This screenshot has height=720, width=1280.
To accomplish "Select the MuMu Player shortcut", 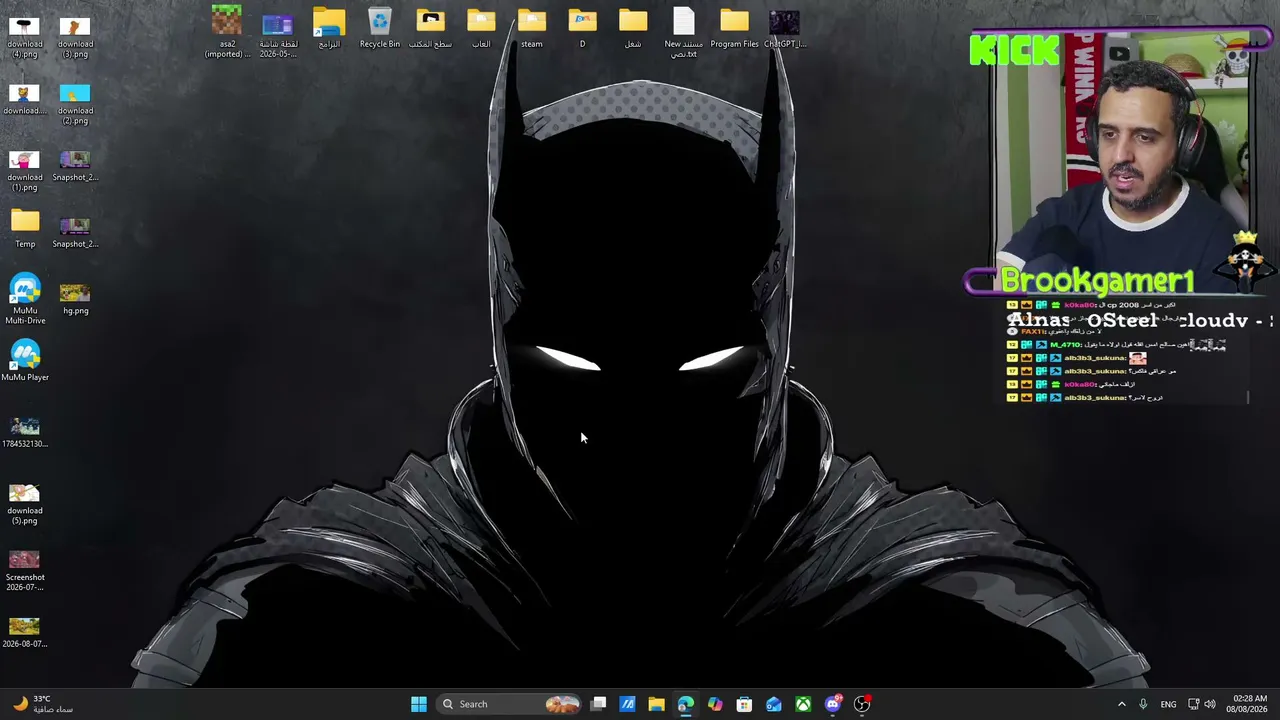I will coord(24,362).
